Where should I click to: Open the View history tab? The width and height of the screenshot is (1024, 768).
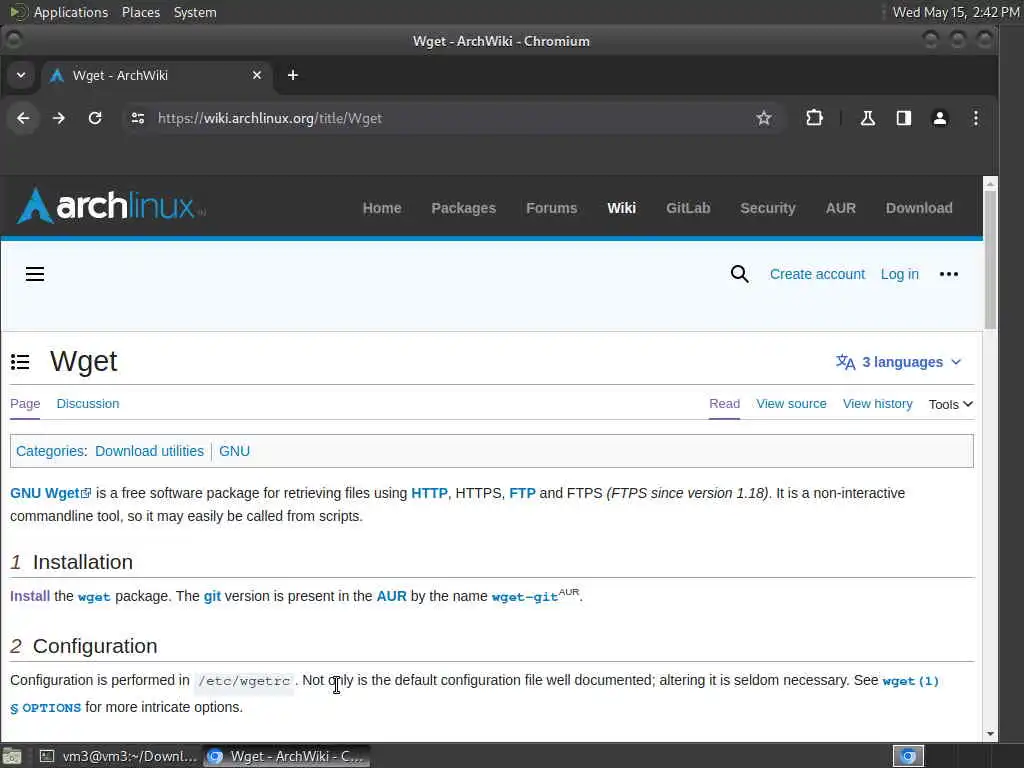pos(877,404)
